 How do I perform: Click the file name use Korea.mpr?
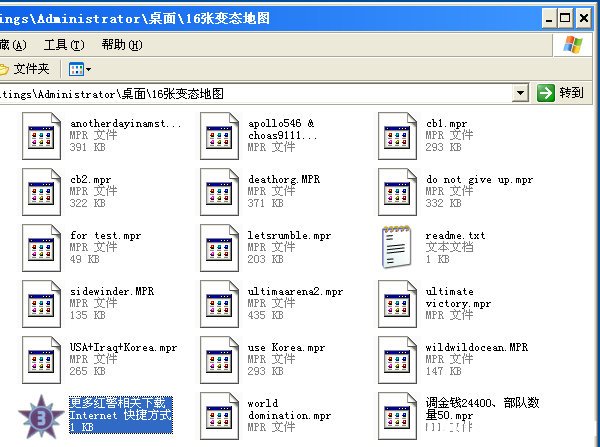tap(287, 347)
